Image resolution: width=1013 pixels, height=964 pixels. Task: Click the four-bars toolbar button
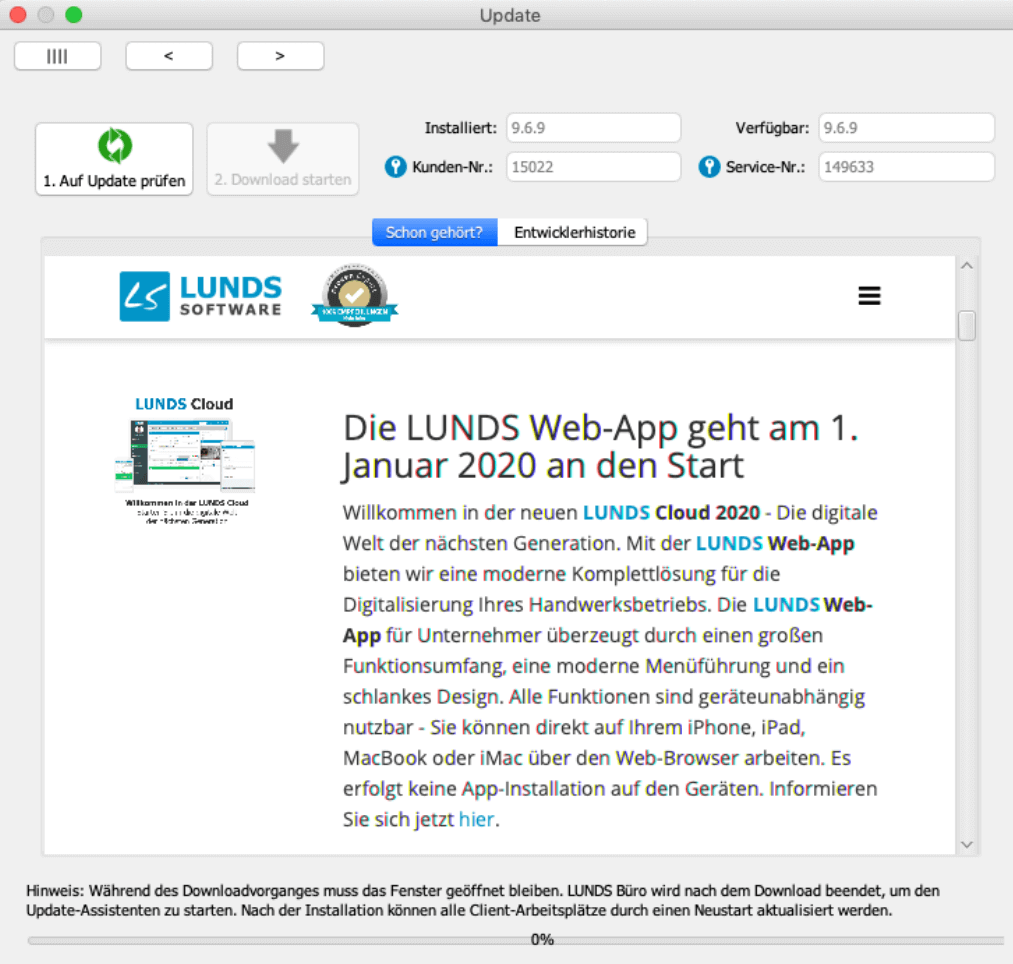pyautogui.click(x=57, y=56)
